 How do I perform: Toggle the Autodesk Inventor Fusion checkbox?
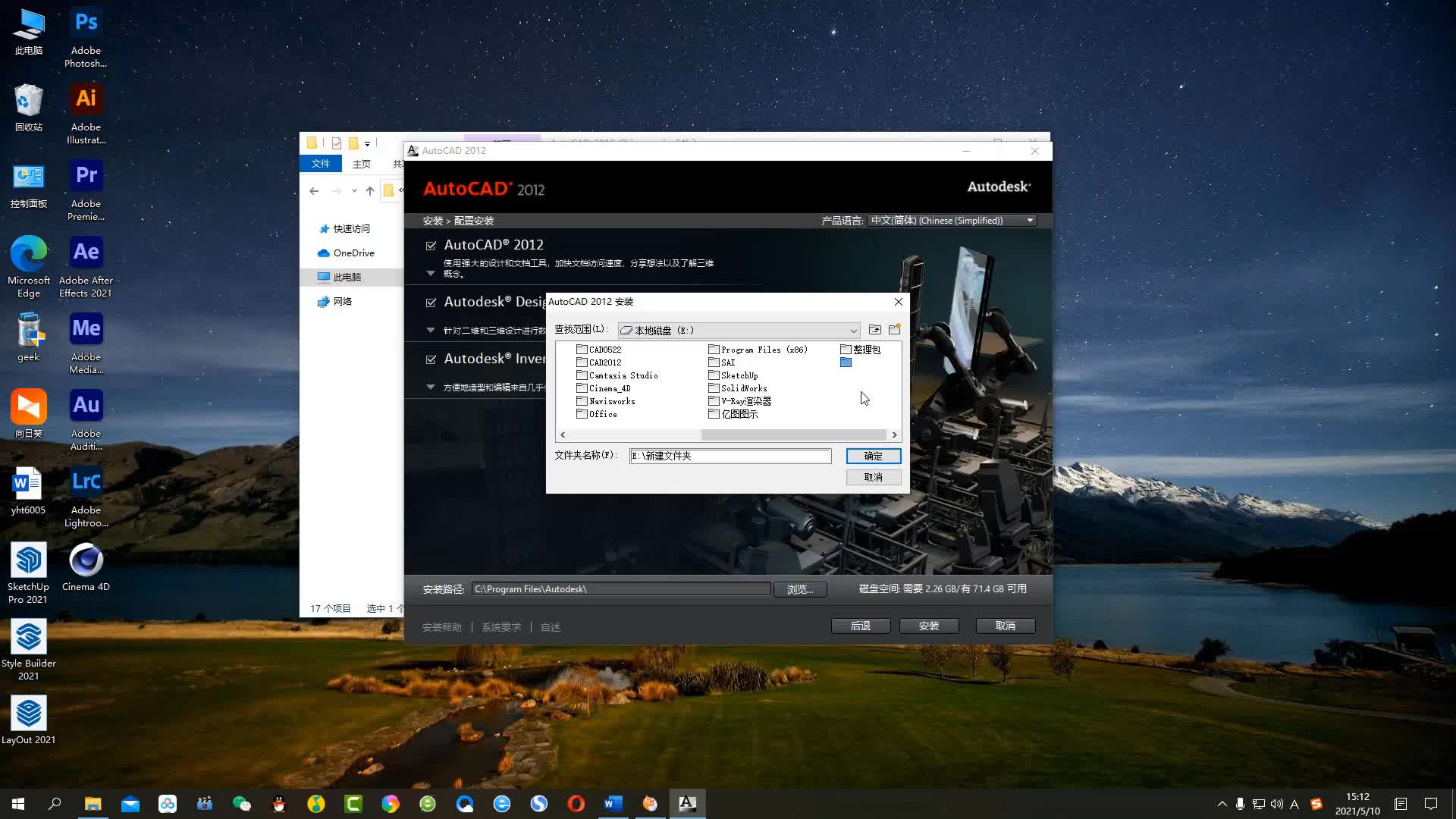[x=431, y=359]
